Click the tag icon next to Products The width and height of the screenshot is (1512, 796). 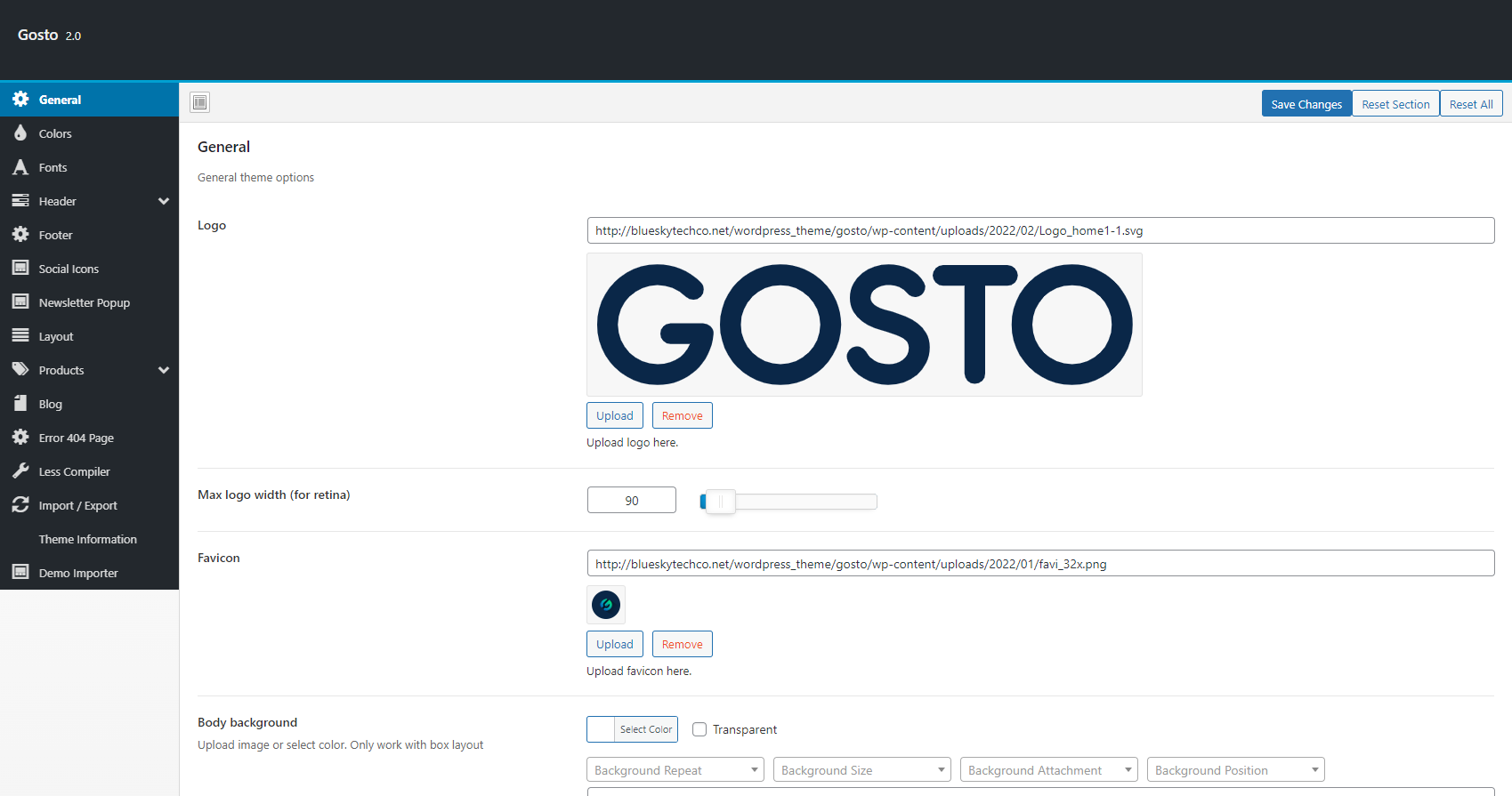20,370
